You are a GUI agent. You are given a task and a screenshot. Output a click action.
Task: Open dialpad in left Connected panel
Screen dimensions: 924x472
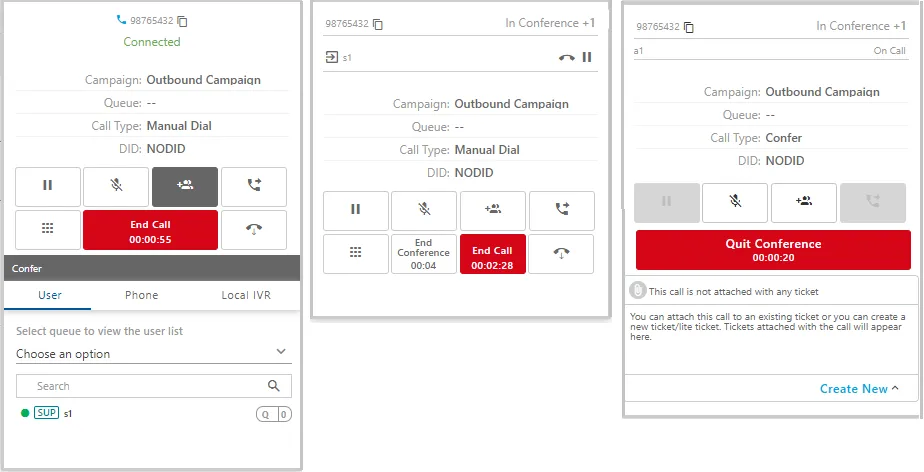[x=48, y=230]
